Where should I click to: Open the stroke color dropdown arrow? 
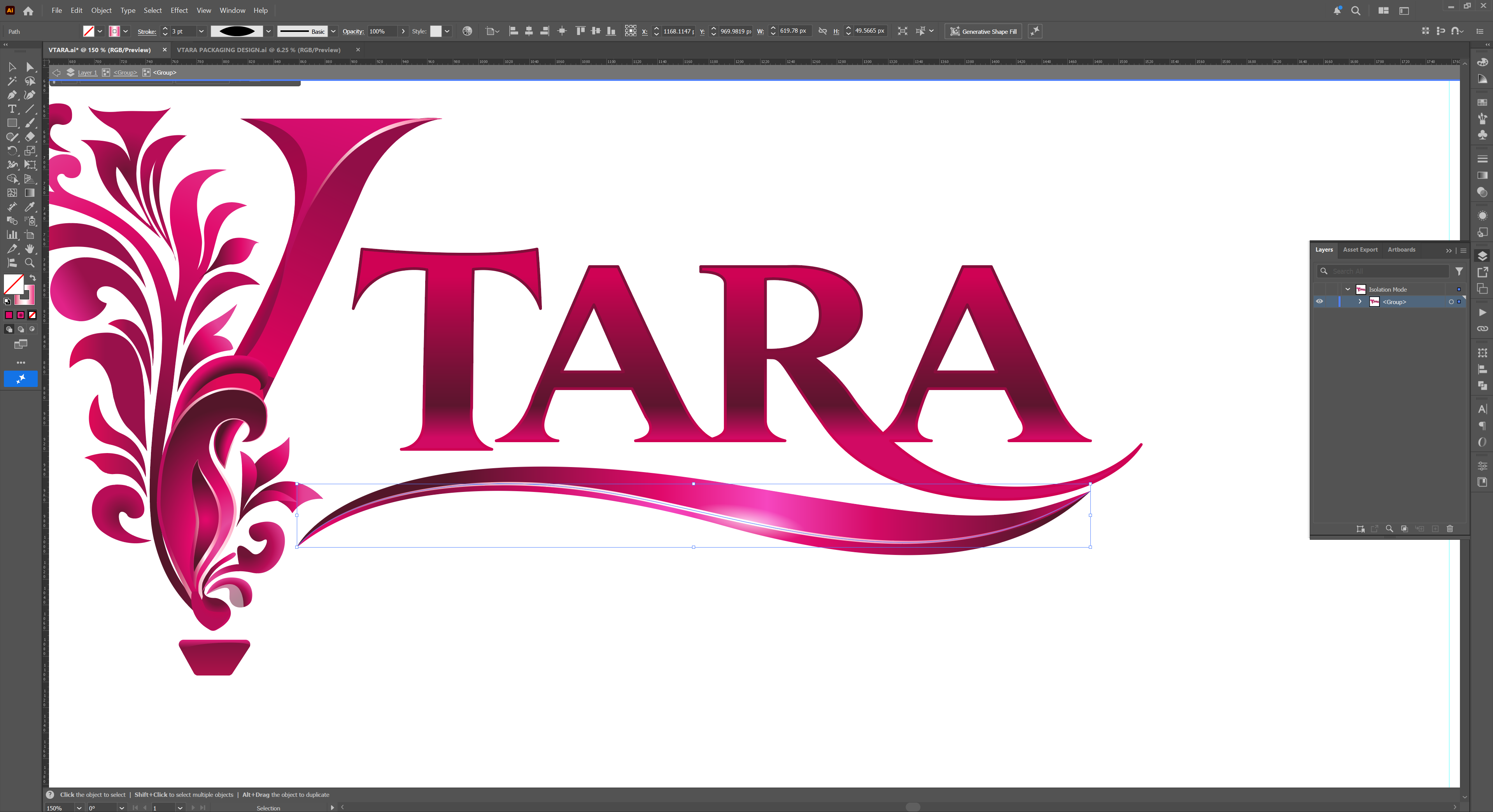126,31
